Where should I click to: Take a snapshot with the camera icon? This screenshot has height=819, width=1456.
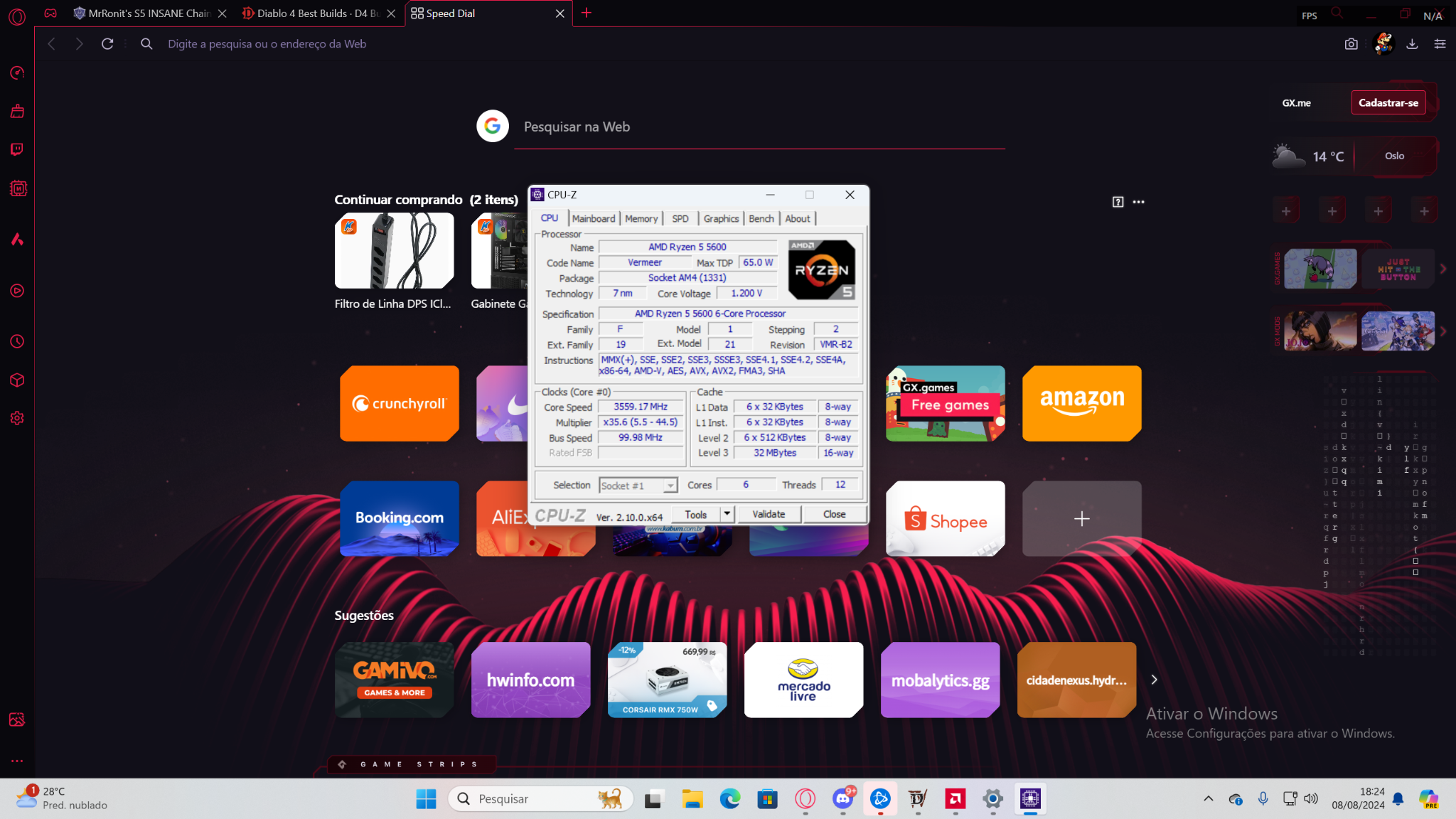point(1351,44)
